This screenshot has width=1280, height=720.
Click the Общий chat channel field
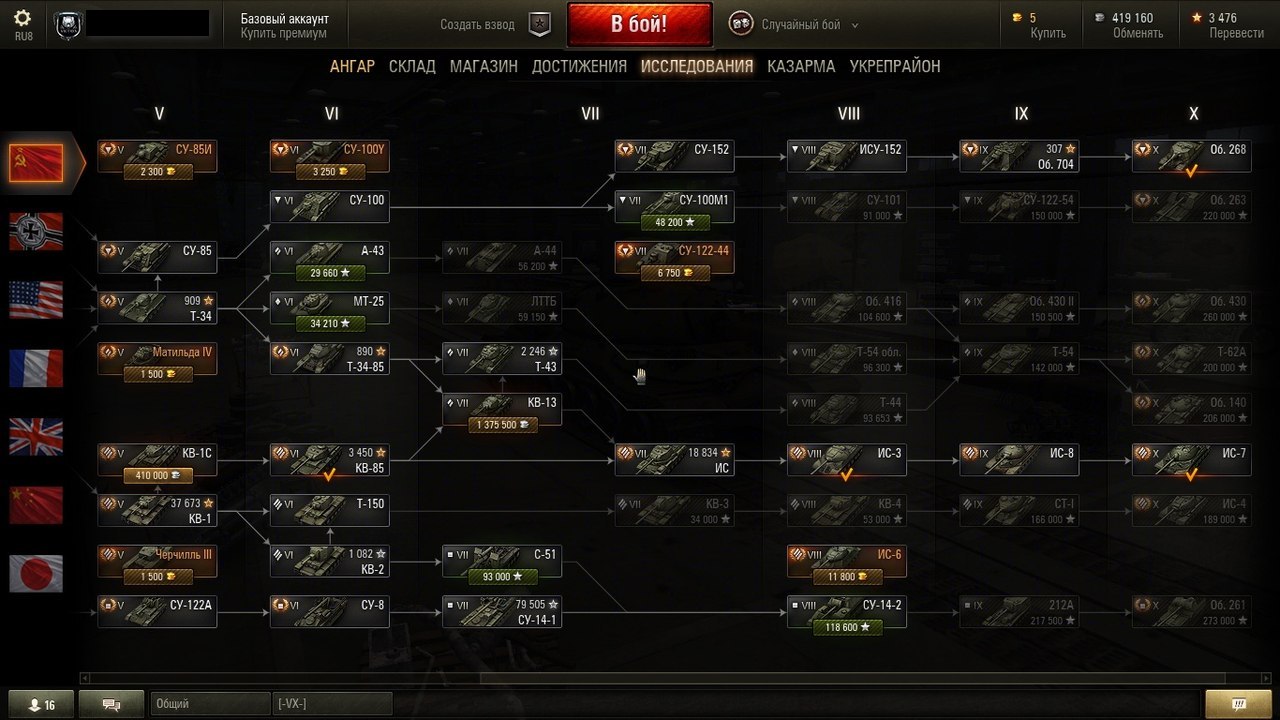click(210, 704)
